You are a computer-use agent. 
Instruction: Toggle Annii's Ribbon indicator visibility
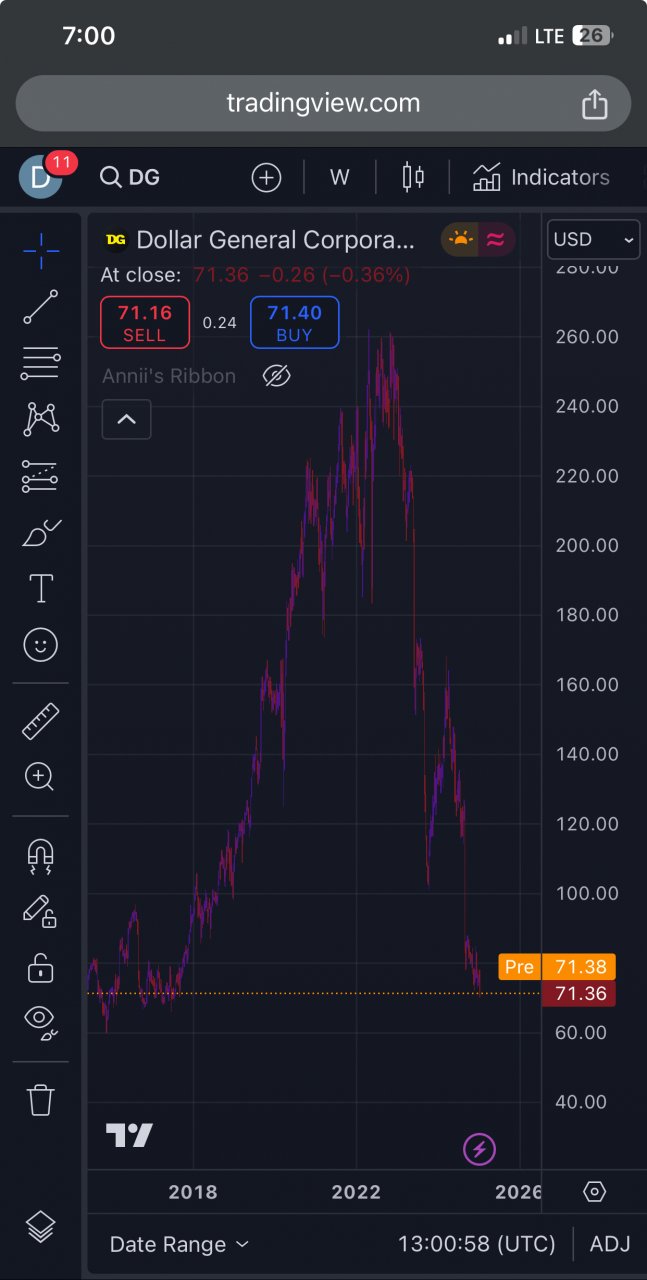point(277,376)
